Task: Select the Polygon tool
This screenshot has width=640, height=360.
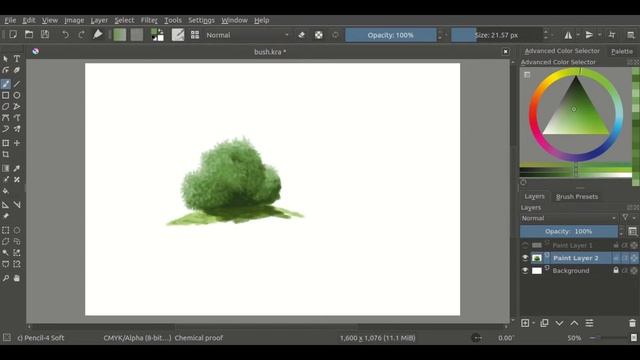Action: [6, 107]
